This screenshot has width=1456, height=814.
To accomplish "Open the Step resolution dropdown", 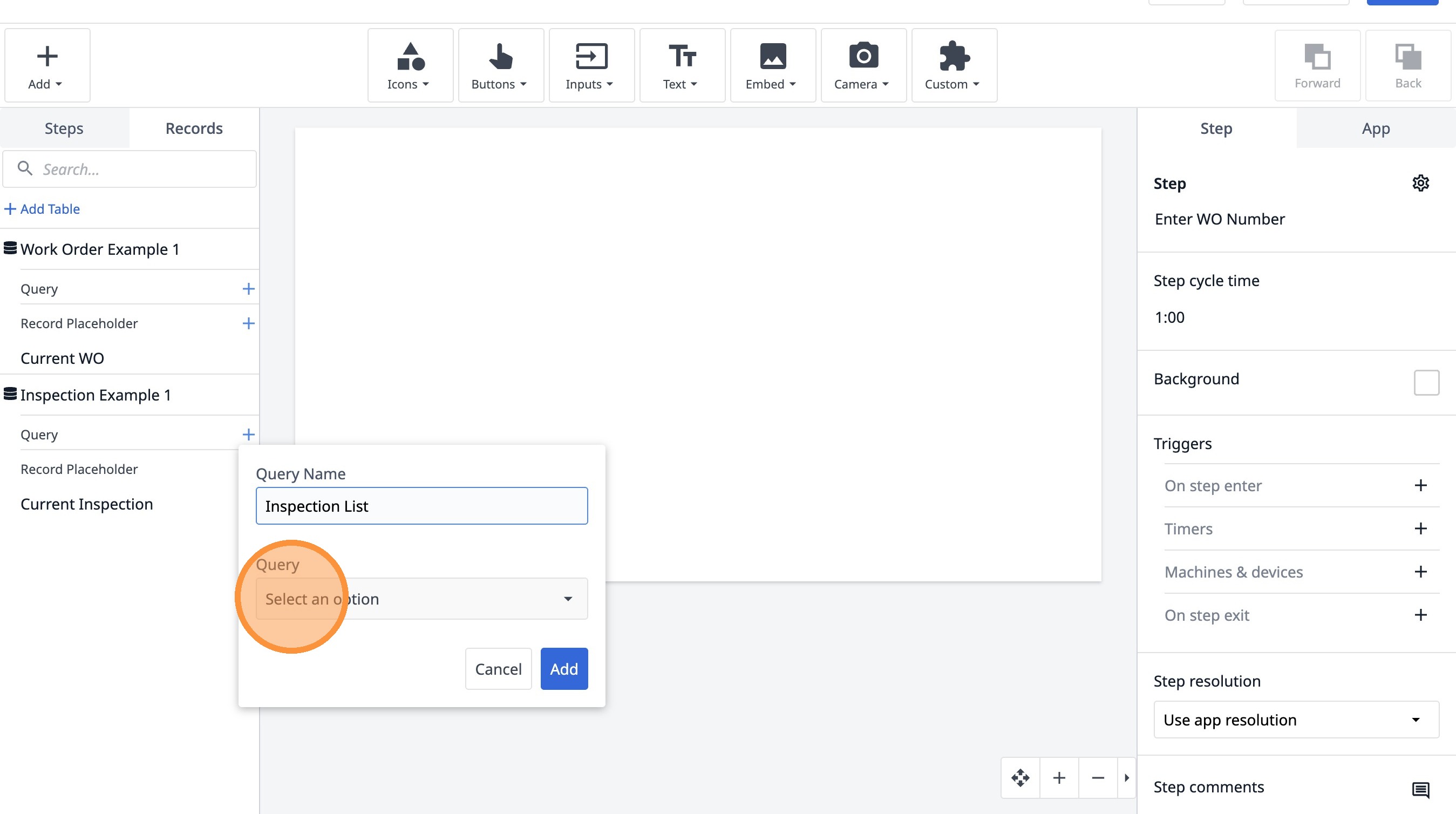I will tap(1296, 720).
